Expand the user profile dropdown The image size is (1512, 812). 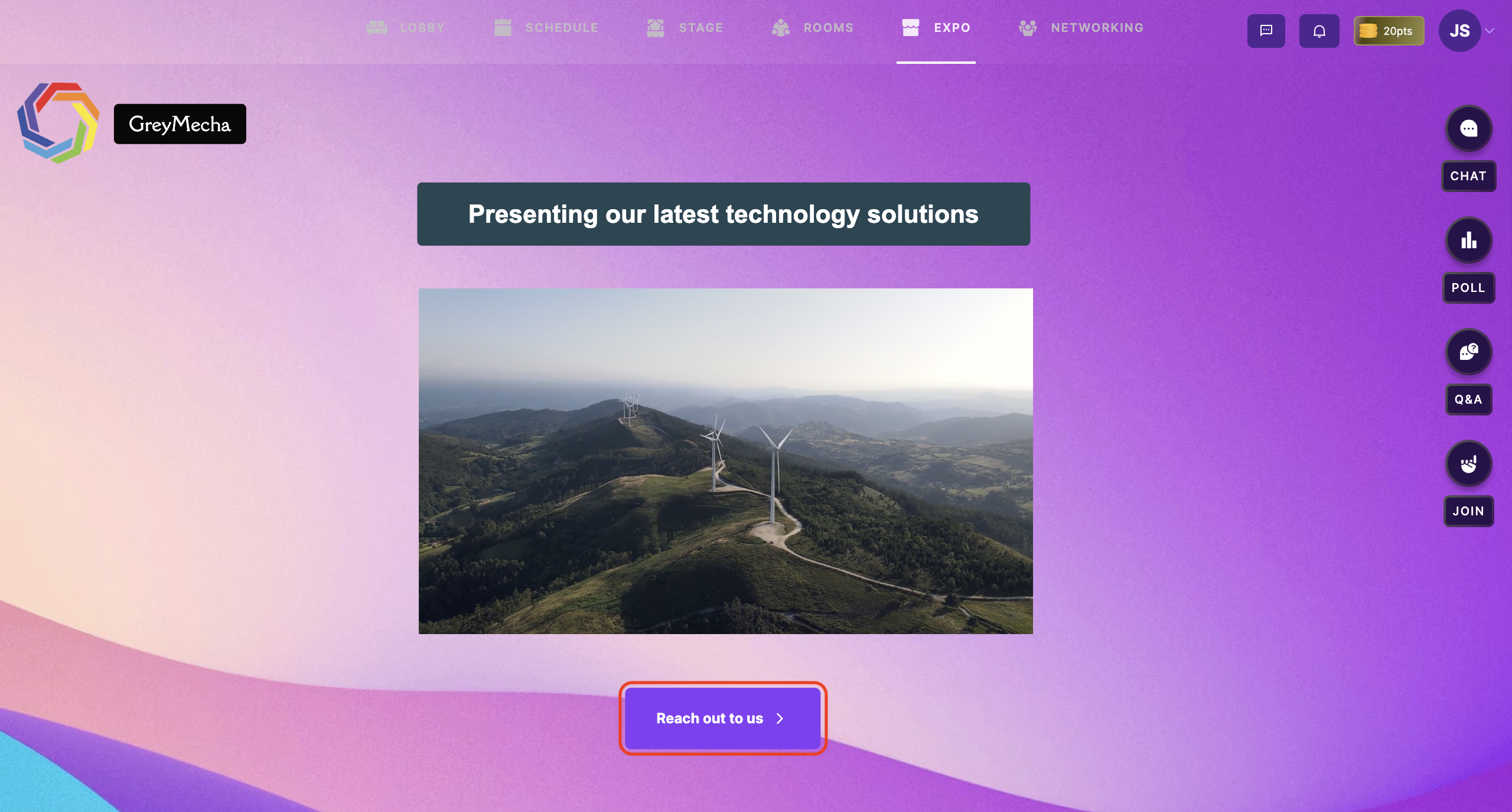[1490, 31]
